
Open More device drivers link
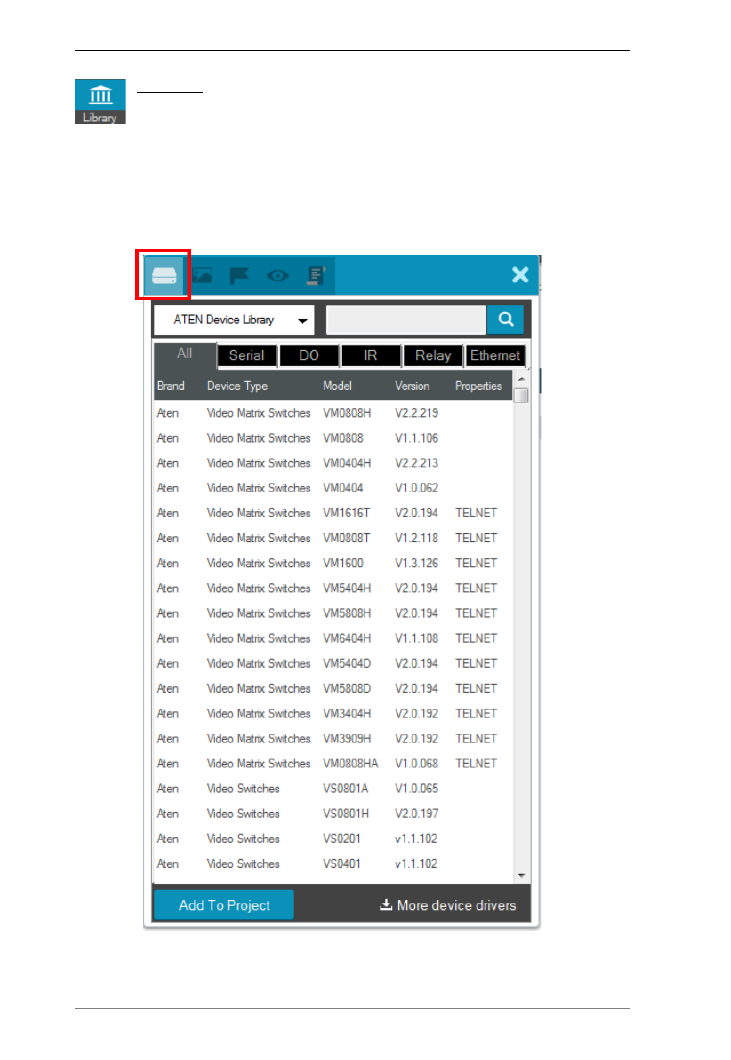448,905
